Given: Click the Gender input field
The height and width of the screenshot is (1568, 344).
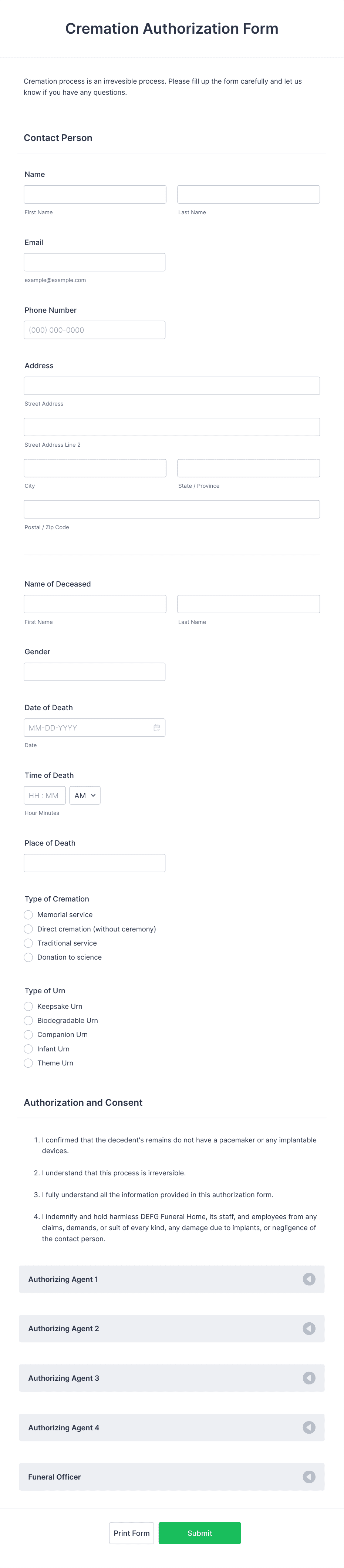Looking at the screenshot, I should [x=94, y=671].
